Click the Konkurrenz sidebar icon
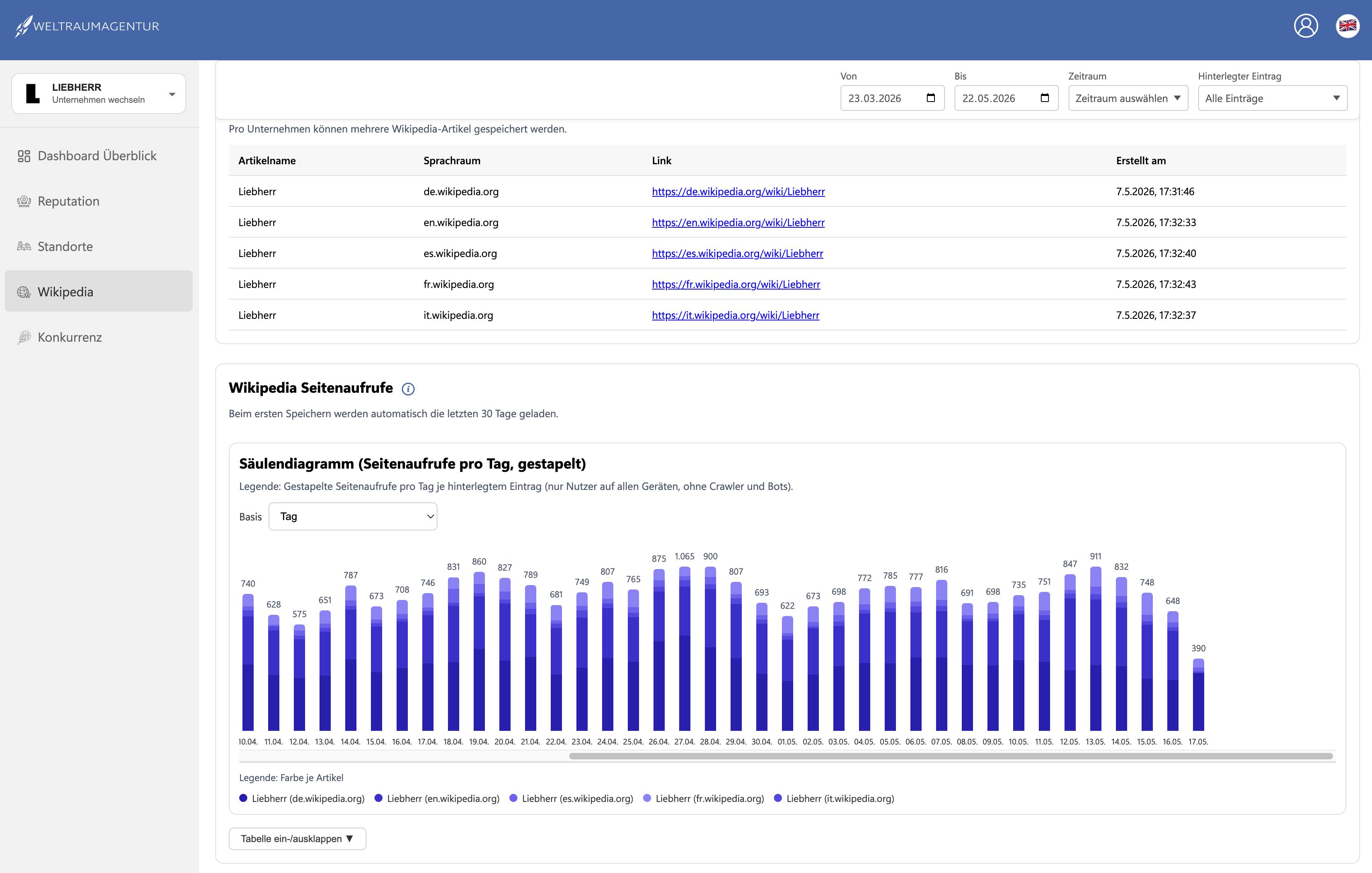This screenshot has height=873, width=1372. click(23, 337)
